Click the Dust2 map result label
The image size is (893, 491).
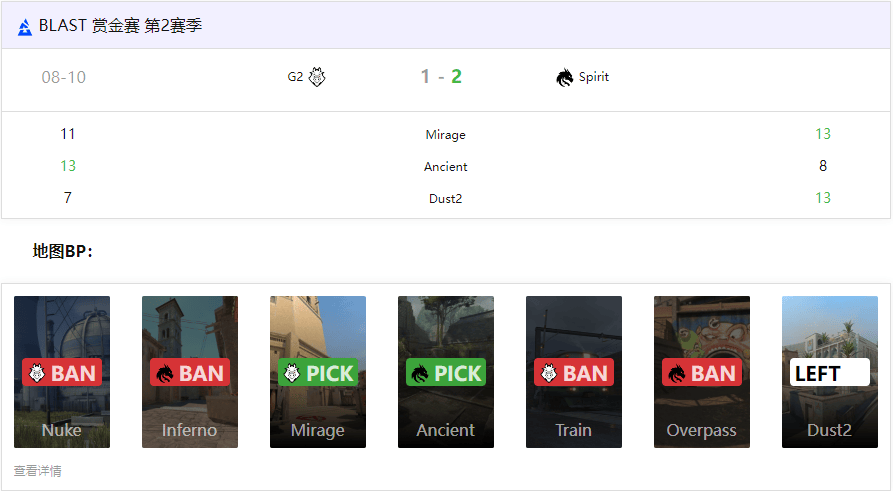tap(445, 199)
